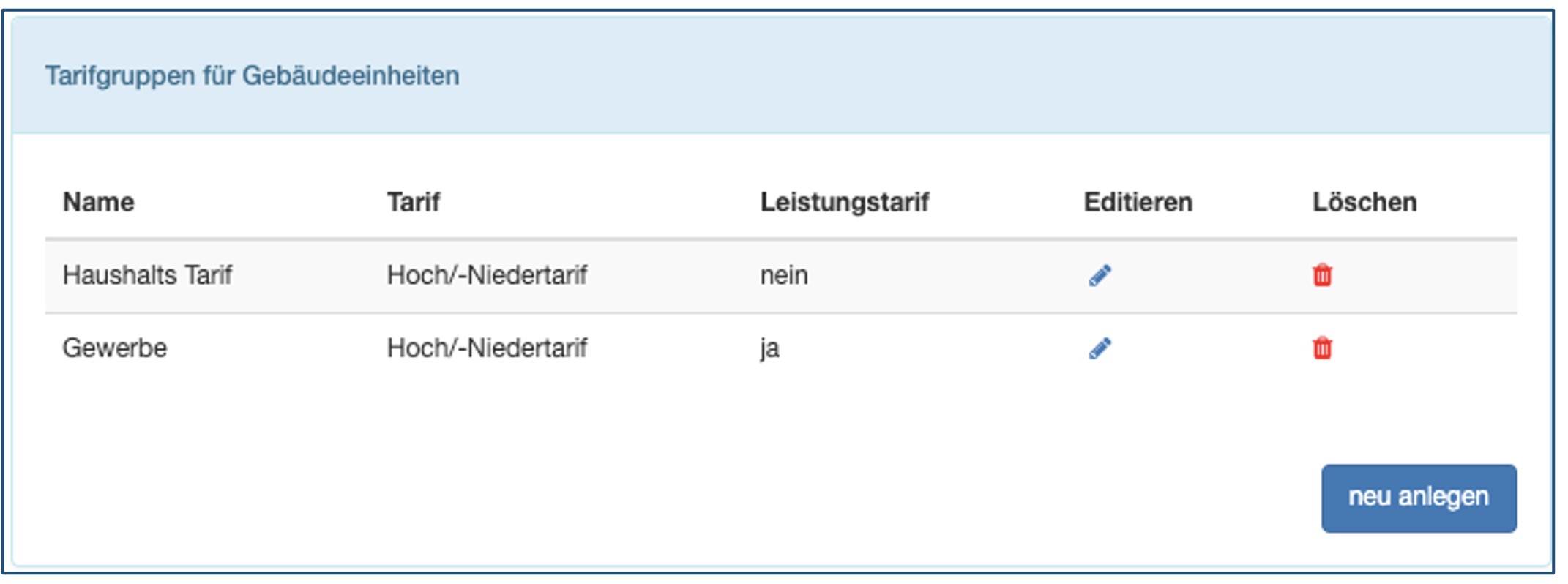Click Hoch/-Niedertarif in the Gewerbe row
The width and height of the screenshot is (1568, 584).
[487, 348]
